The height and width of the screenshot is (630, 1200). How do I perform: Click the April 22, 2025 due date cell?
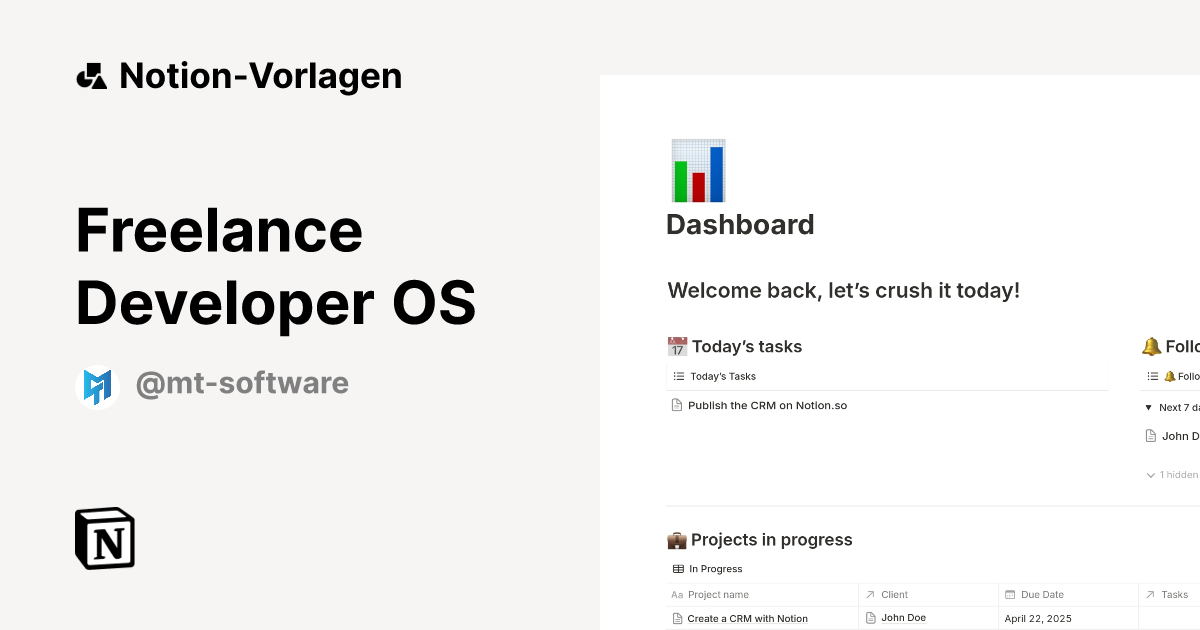pyautogui.click(x=1038, y=618)
